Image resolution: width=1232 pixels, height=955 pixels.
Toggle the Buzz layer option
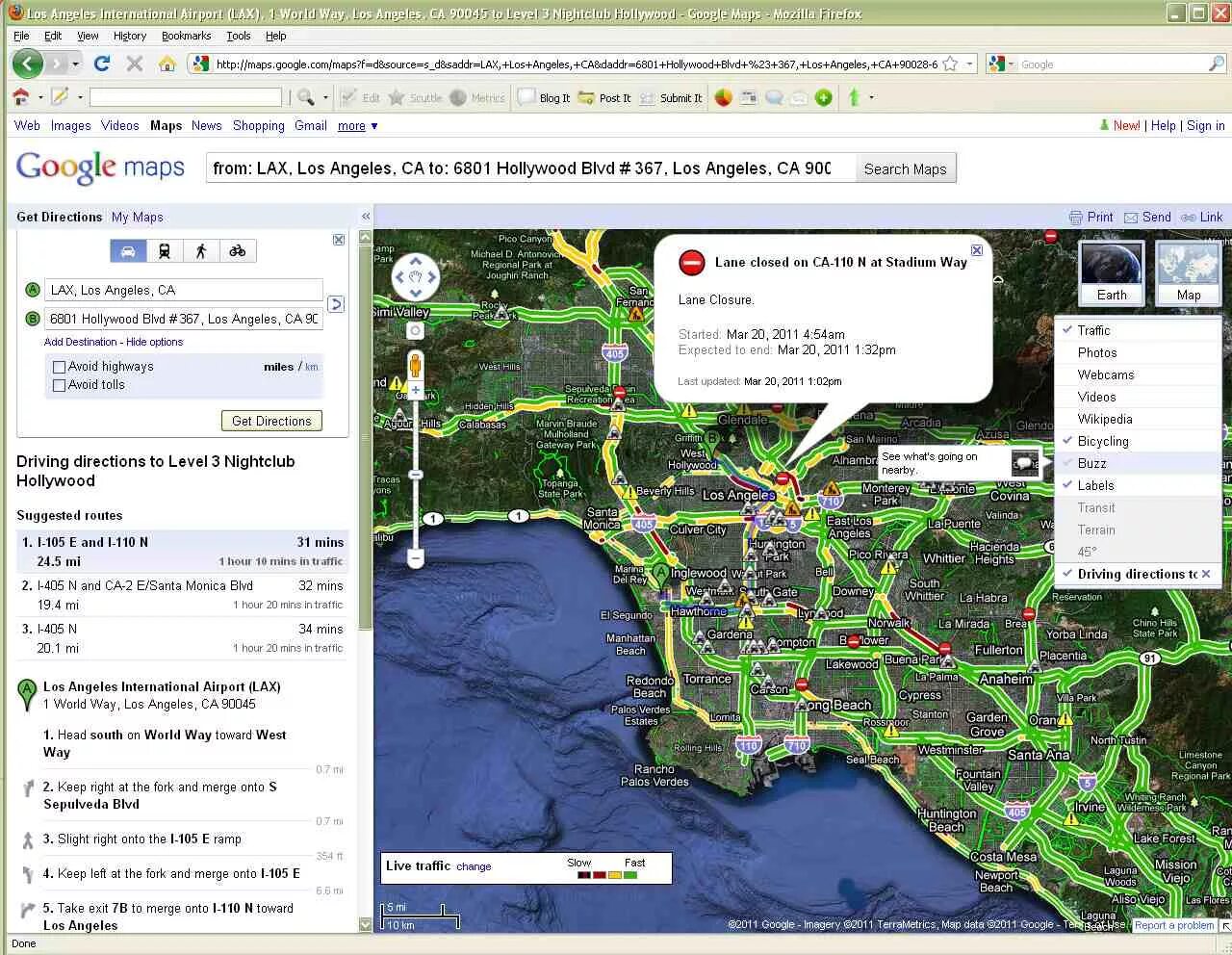pos(1138,463)
